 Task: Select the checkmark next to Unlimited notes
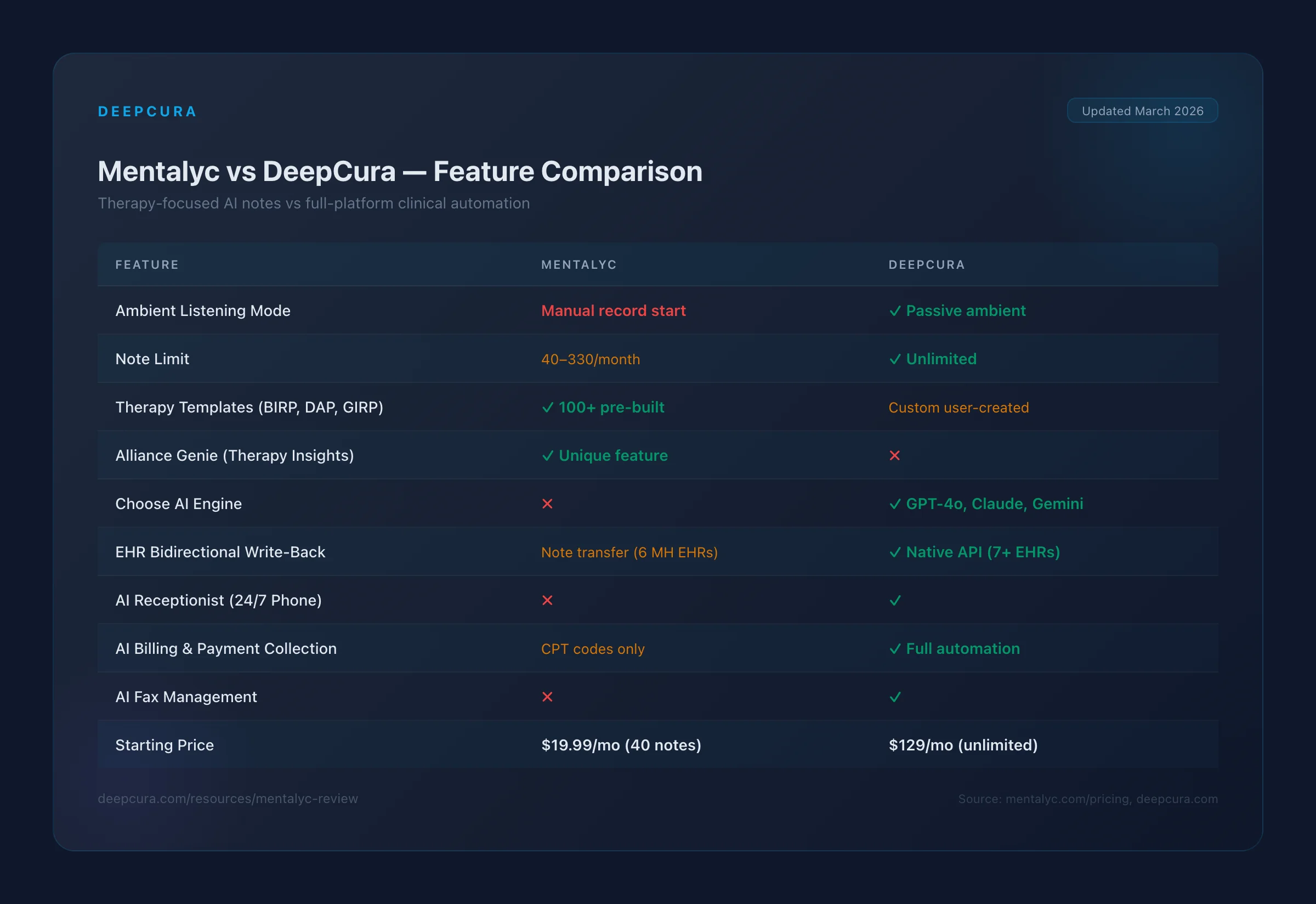(895, 359)
